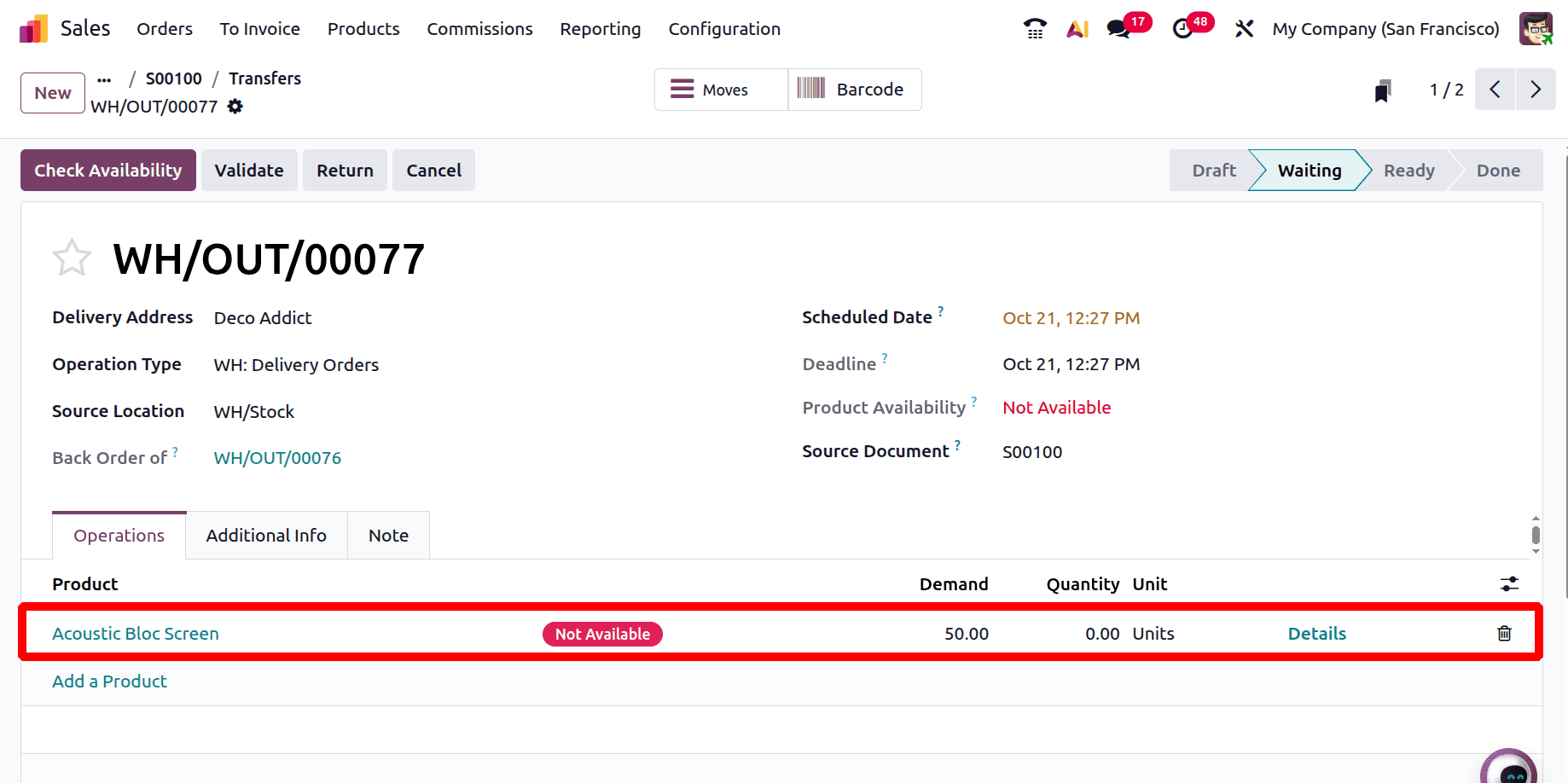The image size is (1568, 783).
Task: Open the VoIP phone icon
Action: click(x=1035, y=29)
